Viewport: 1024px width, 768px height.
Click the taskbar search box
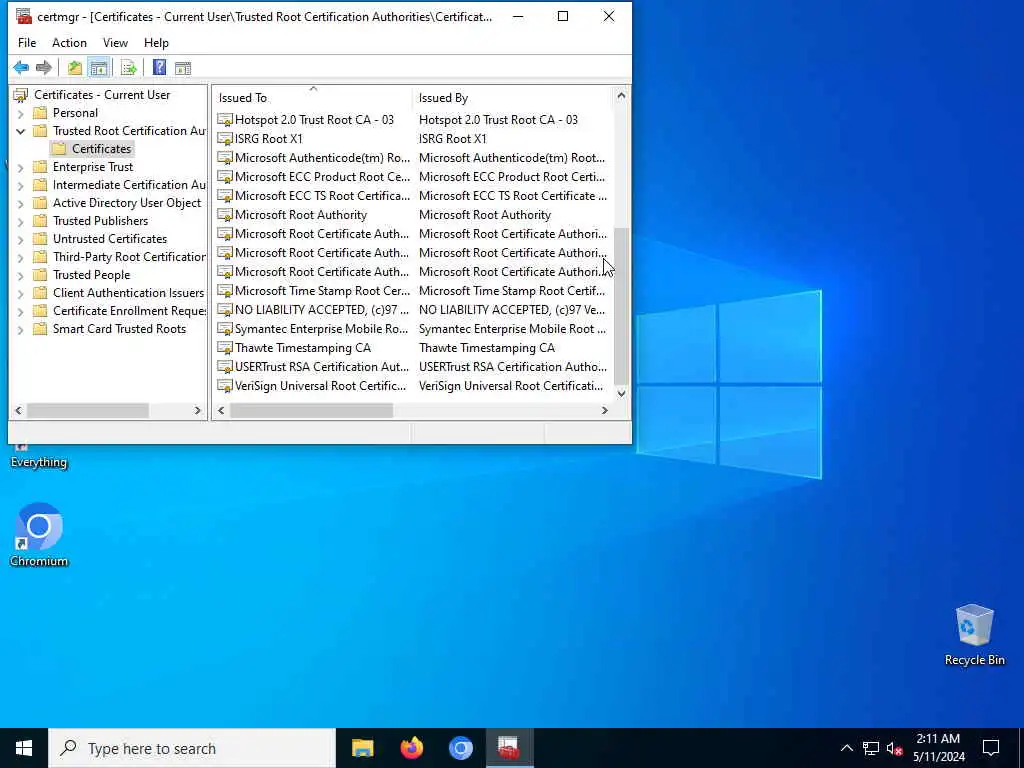192,748
